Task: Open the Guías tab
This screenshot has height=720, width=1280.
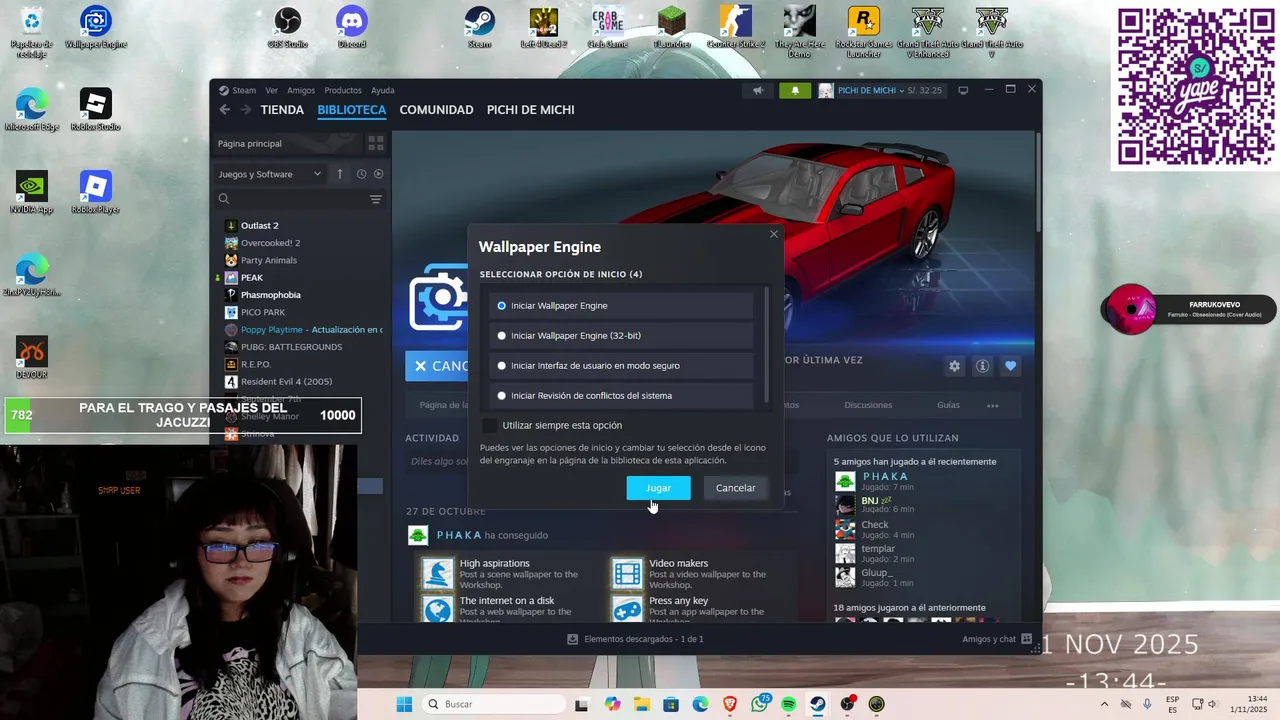Action: click(x=948, y=405)
